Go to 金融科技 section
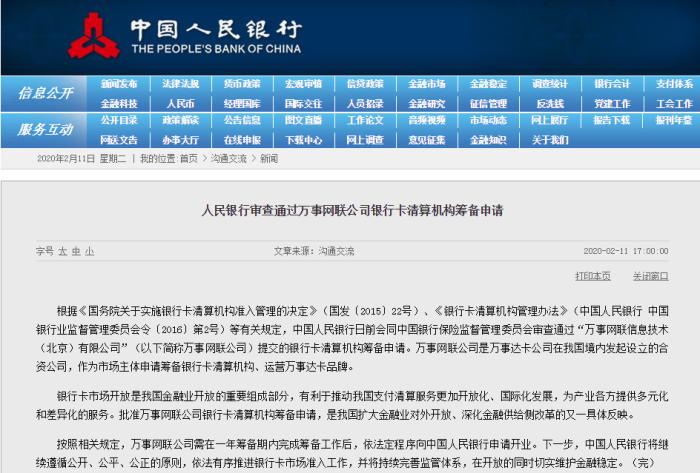This screenshot has height=473, width=700. [119, 104]
